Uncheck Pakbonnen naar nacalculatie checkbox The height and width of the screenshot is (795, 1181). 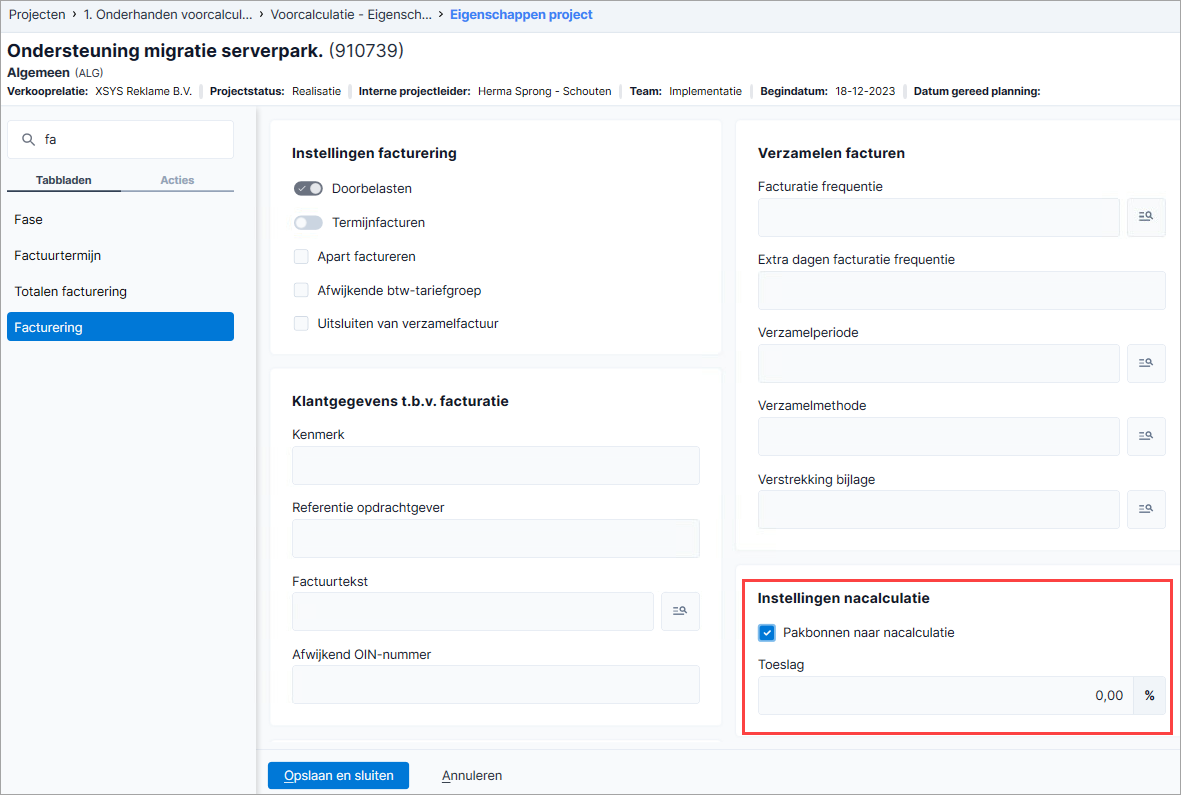tap(767, 632)
